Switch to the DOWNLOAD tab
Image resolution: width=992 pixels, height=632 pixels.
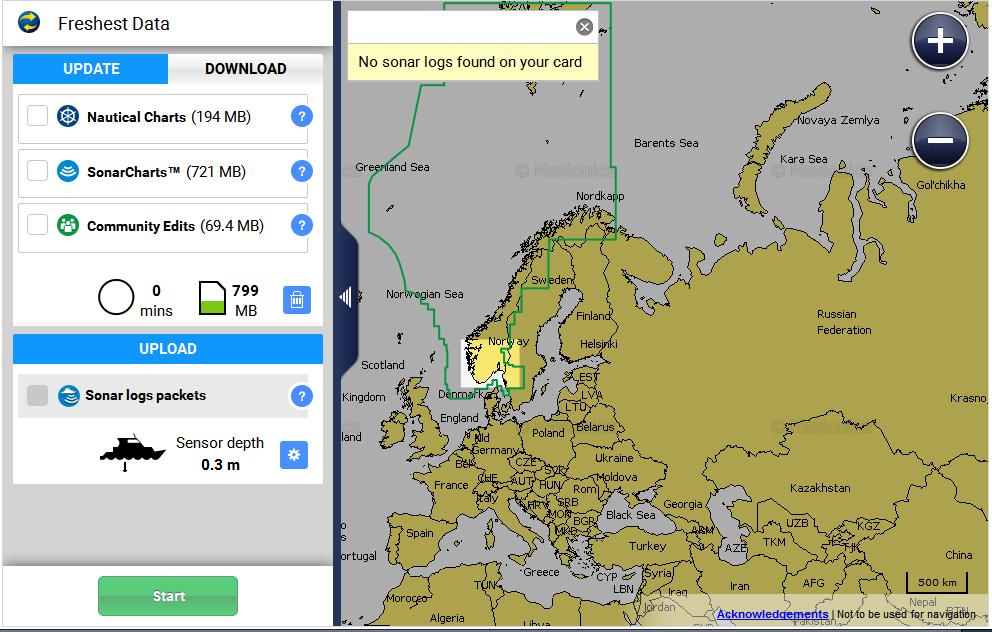pyautogui.click(x=245, y=69)
